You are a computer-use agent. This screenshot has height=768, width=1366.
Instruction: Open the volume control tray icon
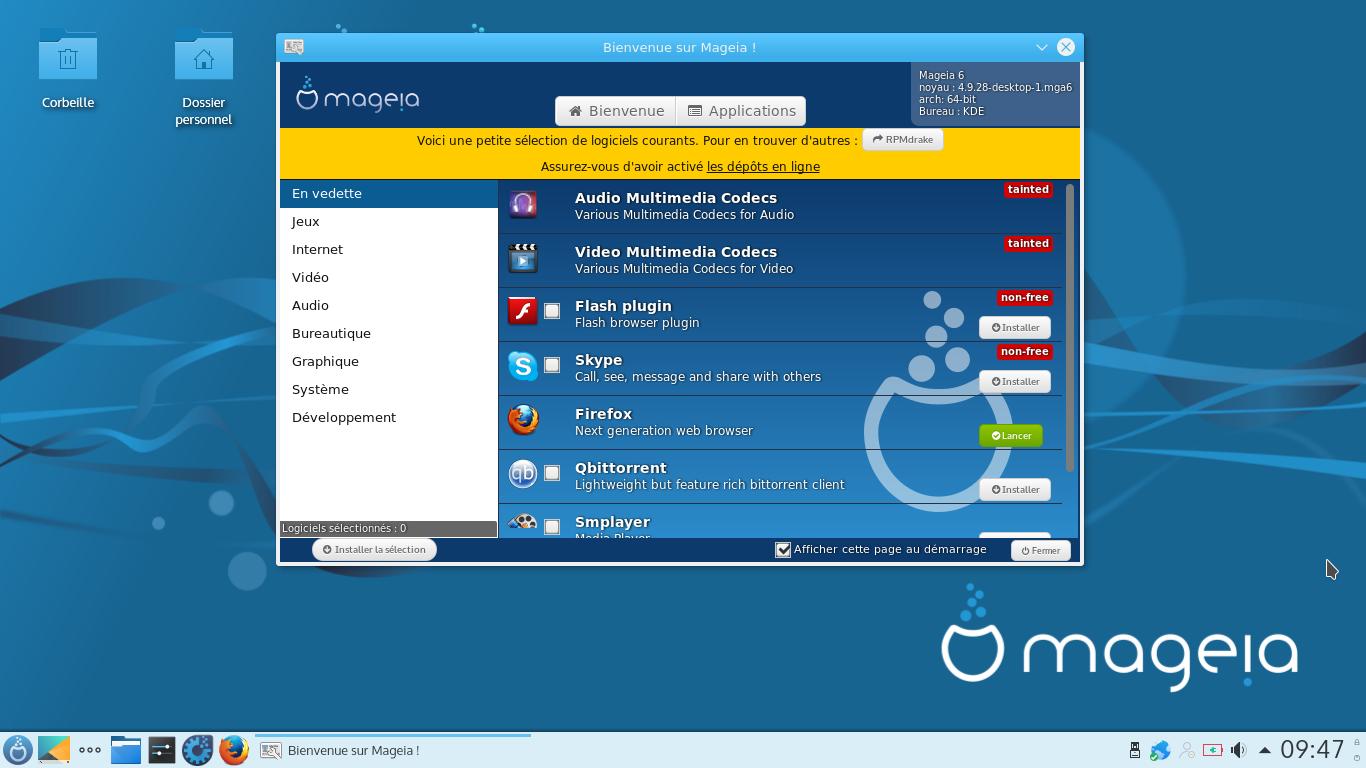[1239, 750]
